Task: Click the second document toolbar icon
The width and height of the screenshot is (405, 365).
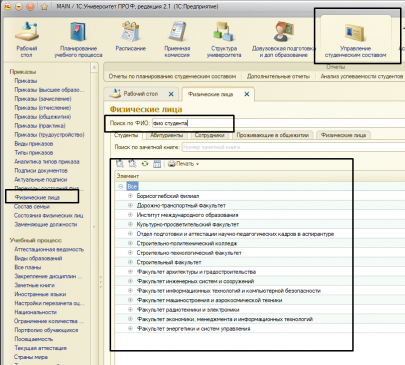Action: [x=132, y=164]
